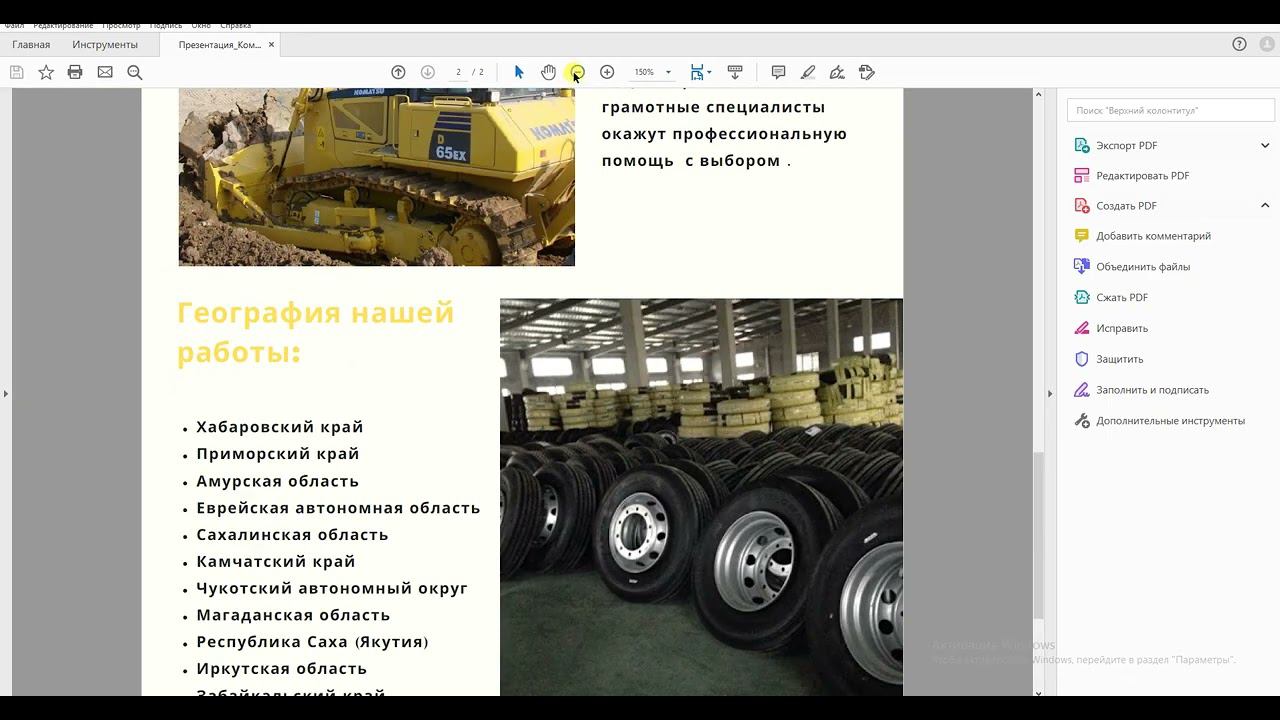This screenshot has height=720, width=1280.
Task: Add a sticky note comment from toolbar
Action: point(778,72)
